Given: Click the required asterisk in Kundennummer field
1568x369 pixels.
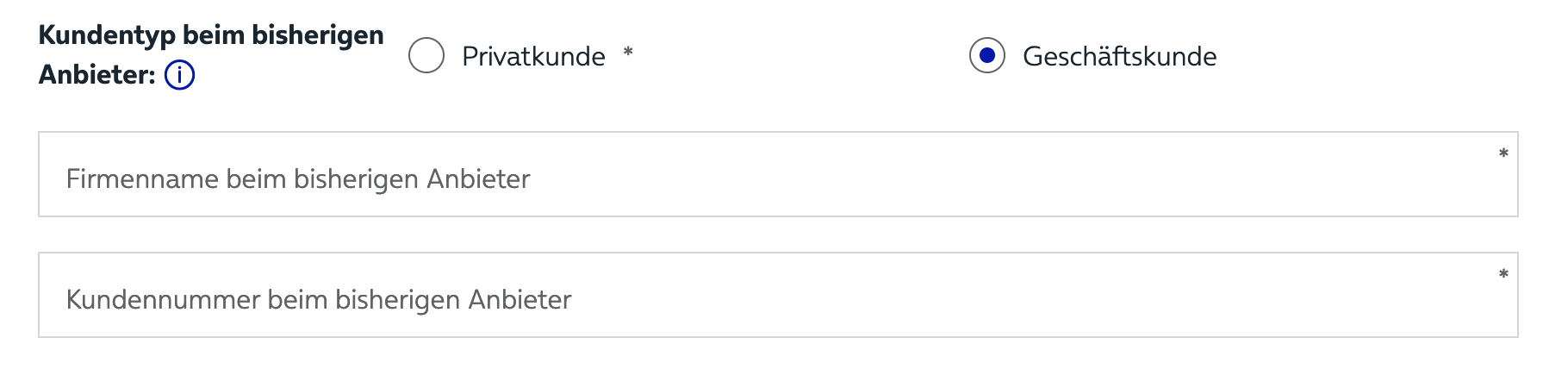Looking at the screenshot, I should 1503,274.
